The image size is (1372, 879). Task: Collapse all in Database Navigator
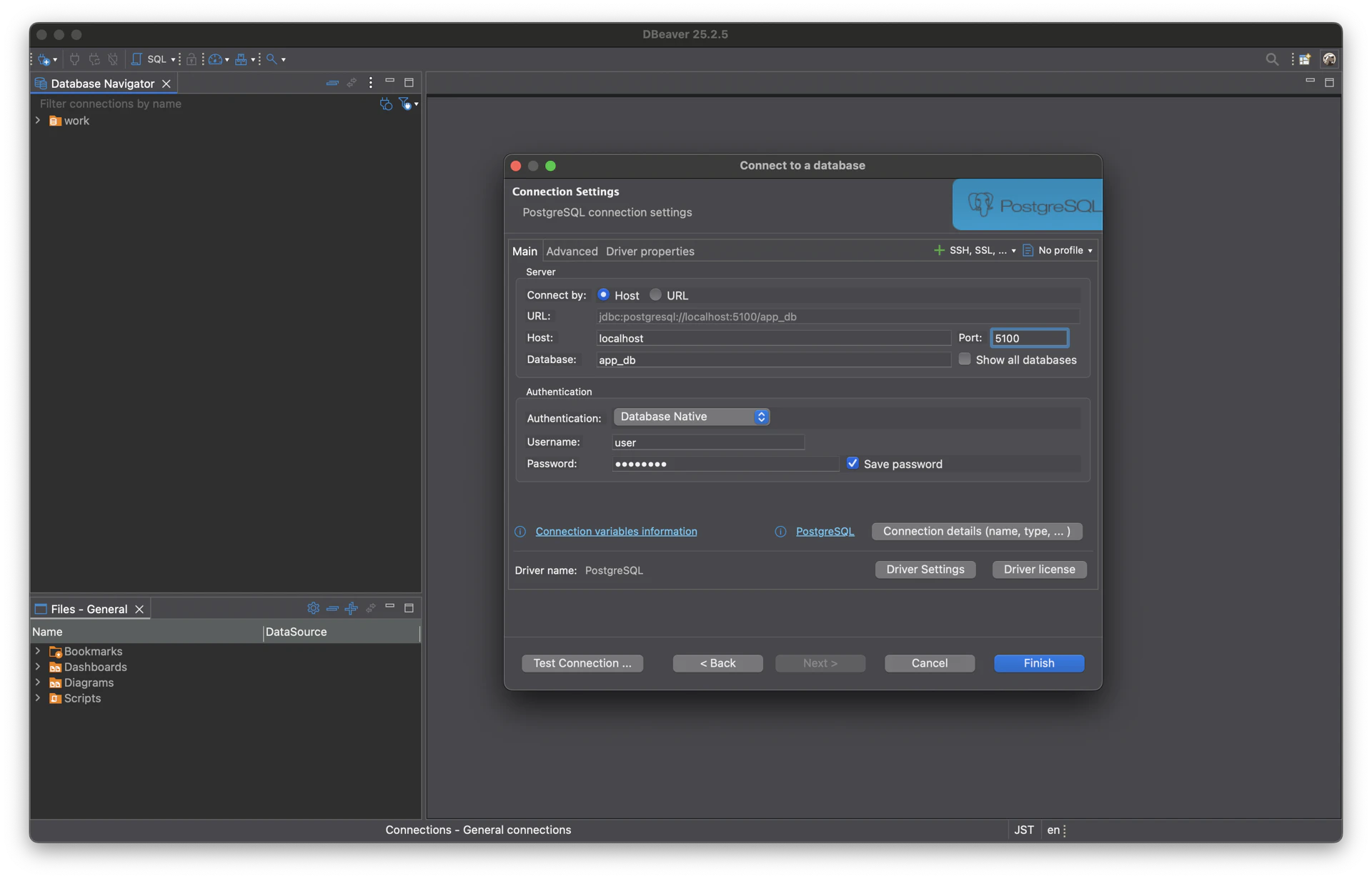332,83
